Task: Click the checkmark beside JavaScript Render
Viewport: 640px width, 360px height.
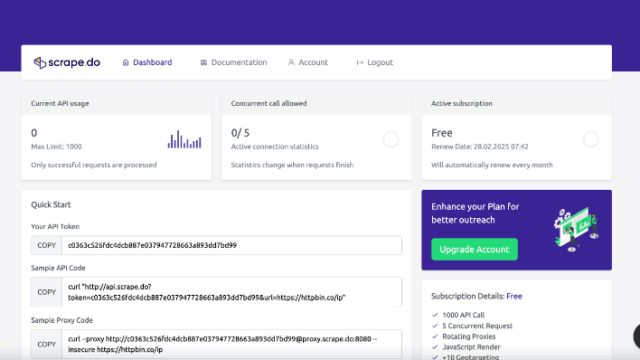Action: (435, 347)
